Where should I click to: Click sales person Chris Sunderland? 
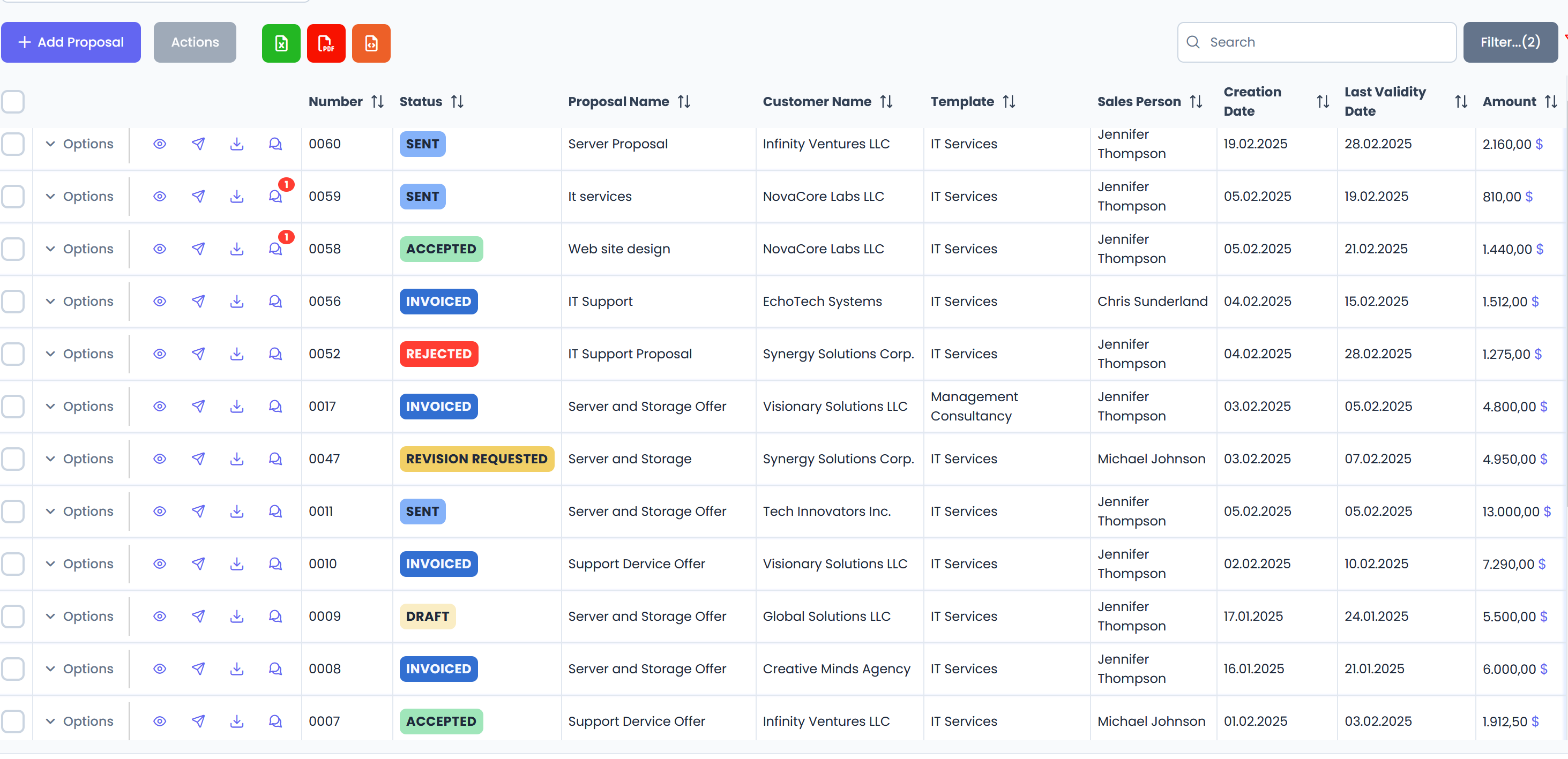click(x=1152, y=302)
